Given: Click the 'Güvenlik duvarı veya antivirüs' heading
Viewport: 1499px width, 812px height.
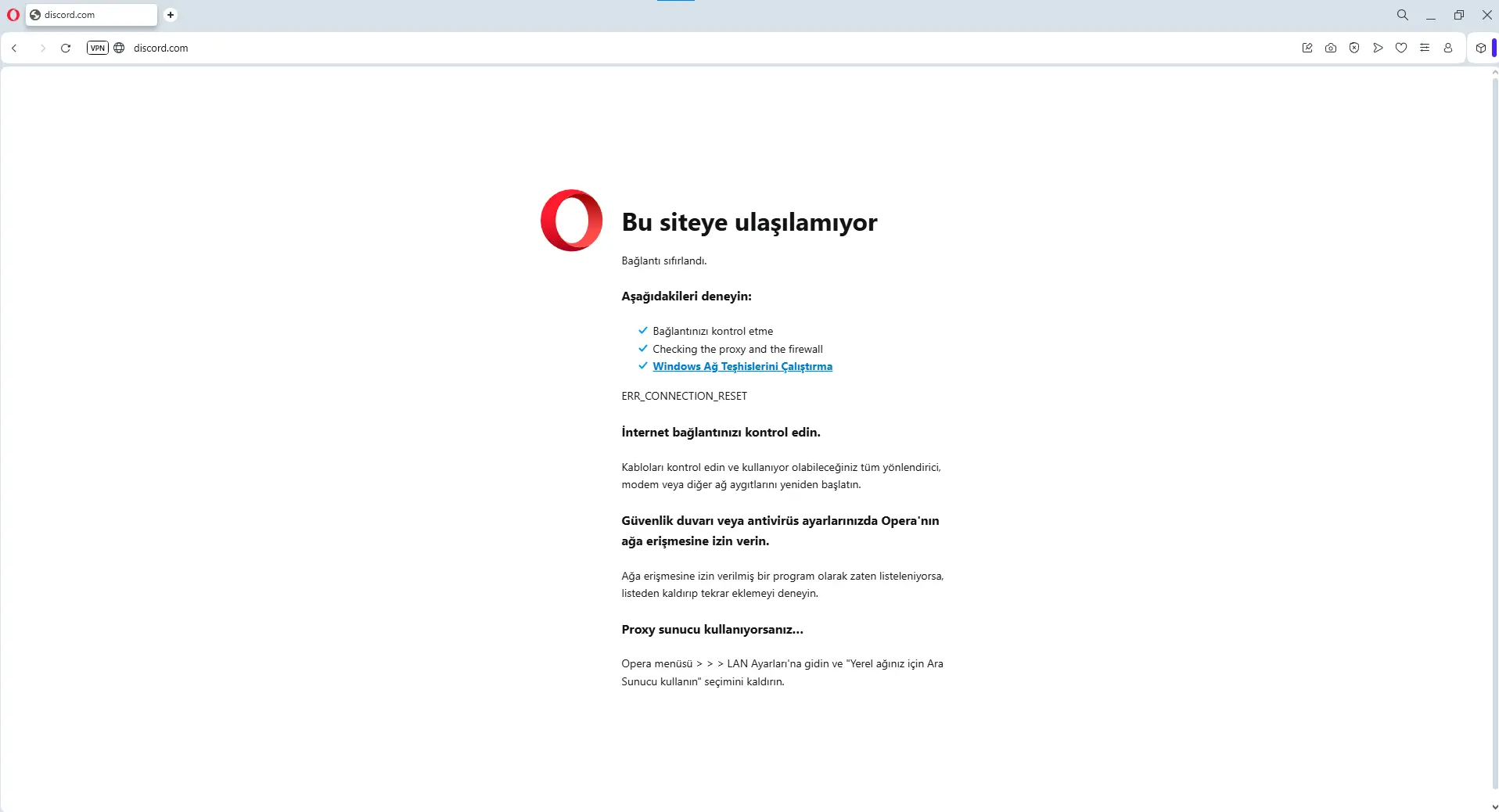Looking at the screenshot, I should pos(780,530).
